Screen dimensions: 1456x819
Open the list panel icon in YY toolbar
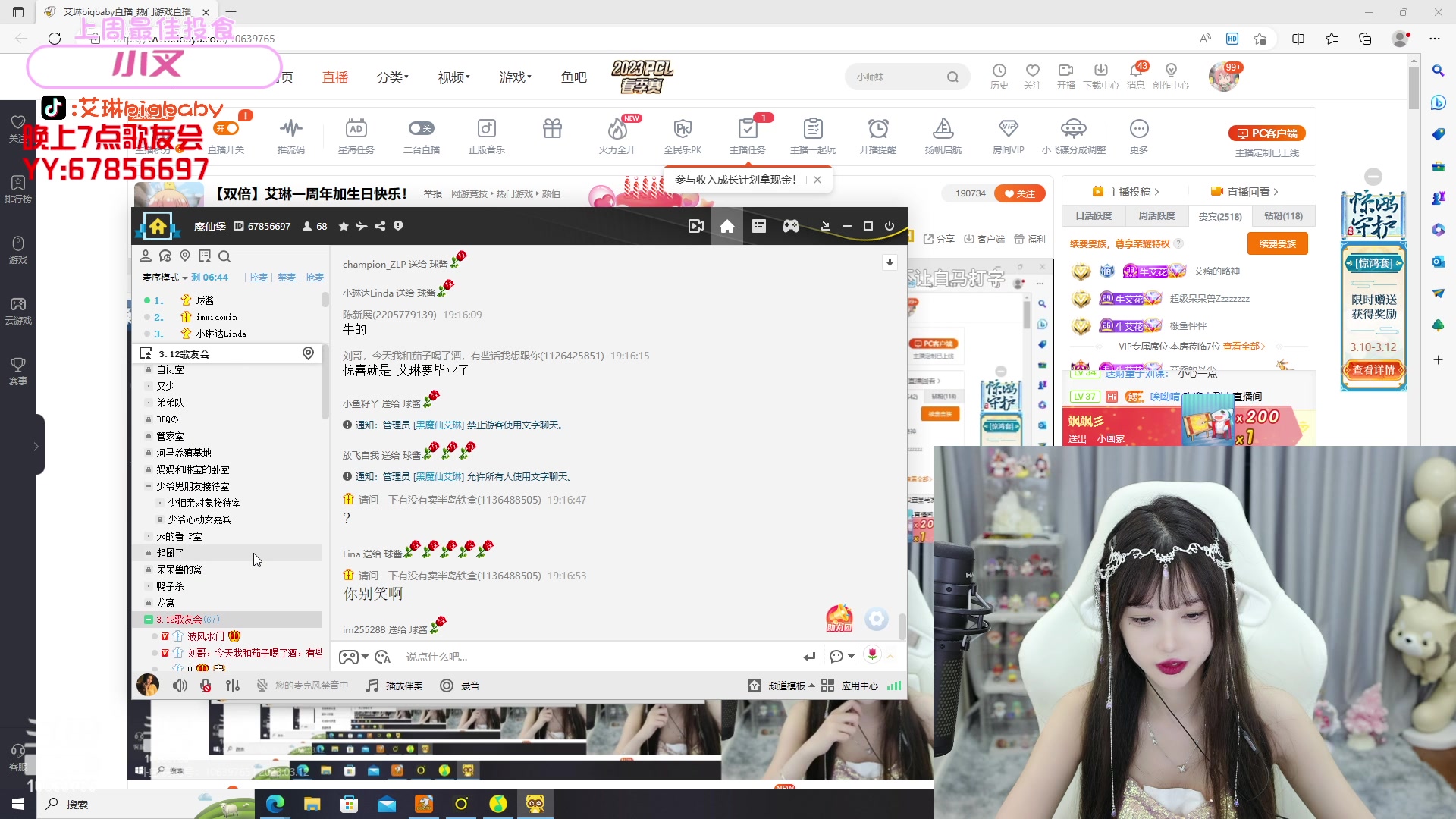tap(759, 226)
